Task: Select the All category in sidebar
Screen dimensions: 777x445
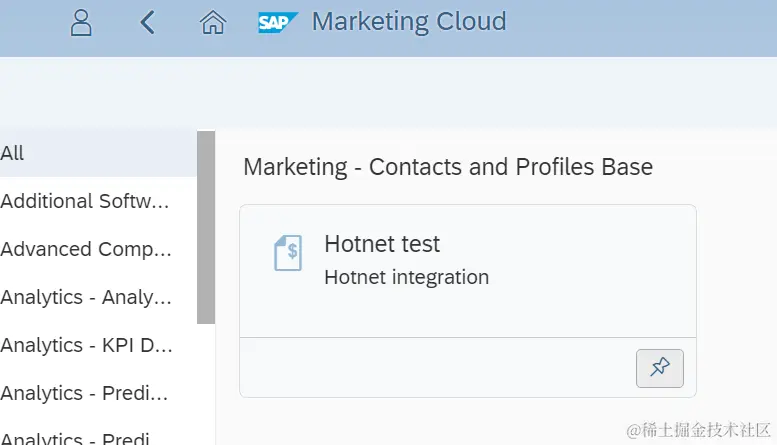Action: tap(13, 154)
